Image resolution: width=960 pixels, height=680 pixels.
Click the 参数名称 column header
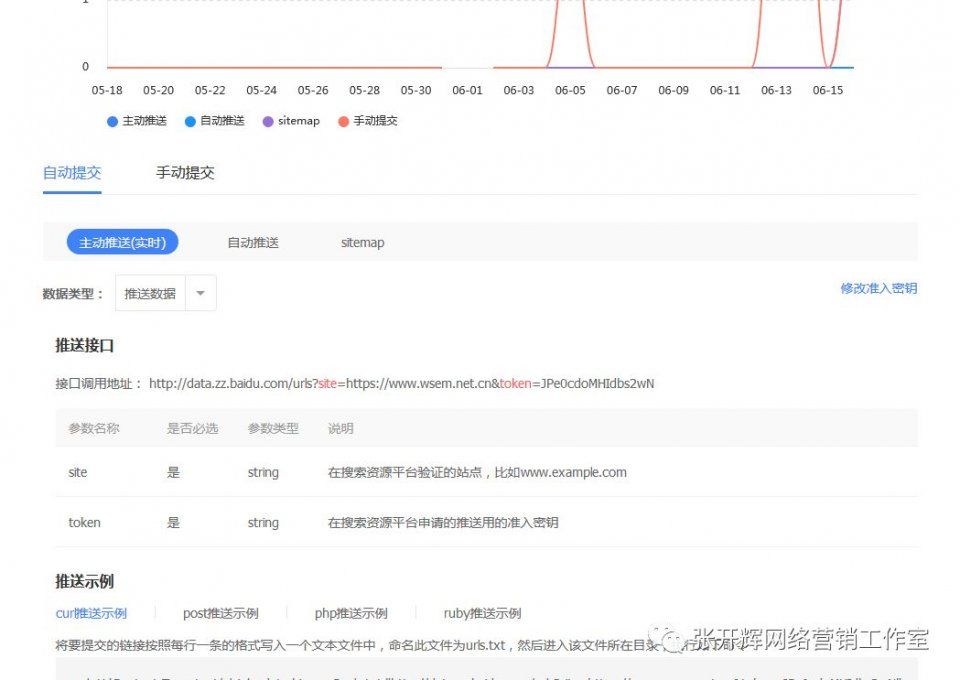[94, 428]
